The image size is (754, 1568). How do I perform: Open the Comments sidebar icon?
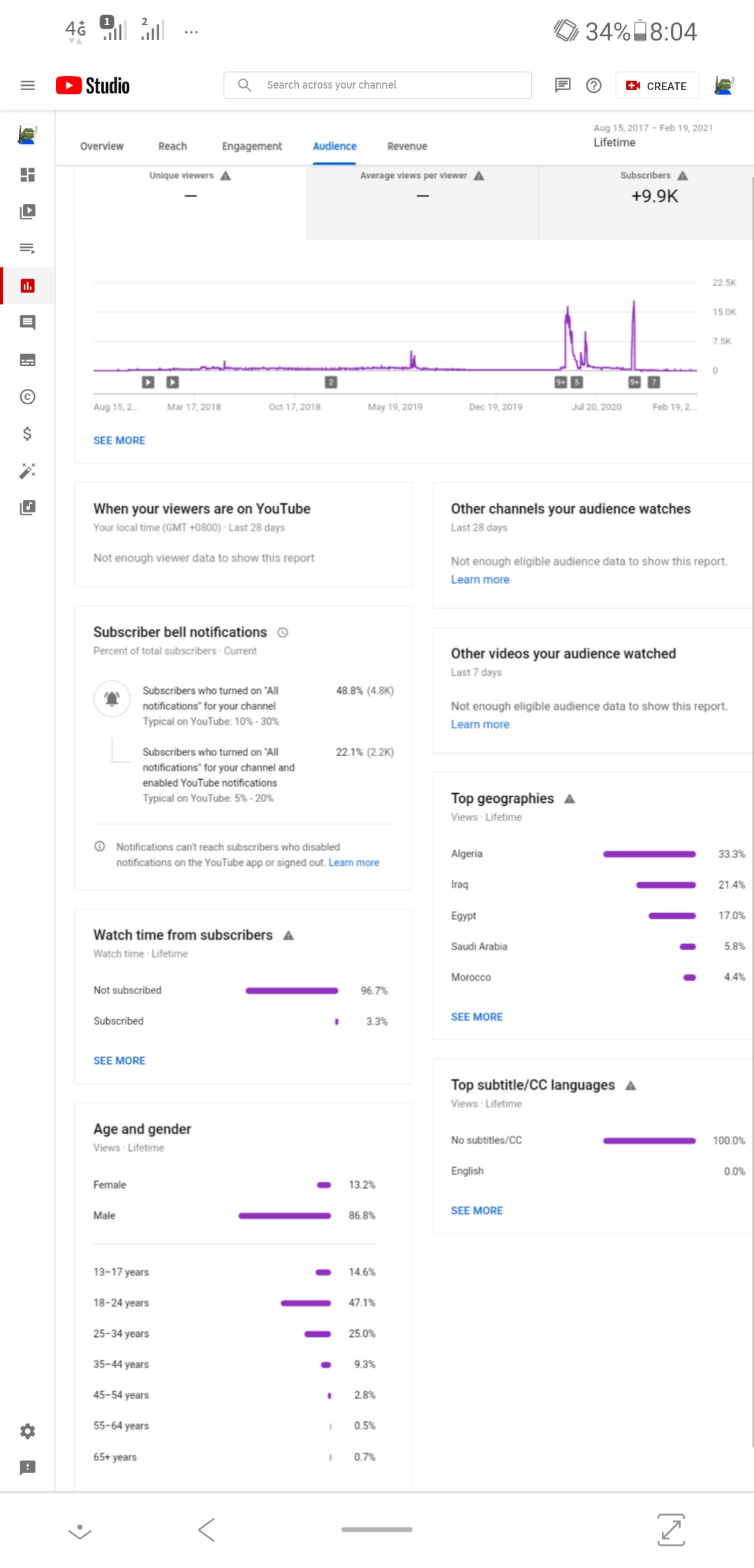[x=27, y=323]
